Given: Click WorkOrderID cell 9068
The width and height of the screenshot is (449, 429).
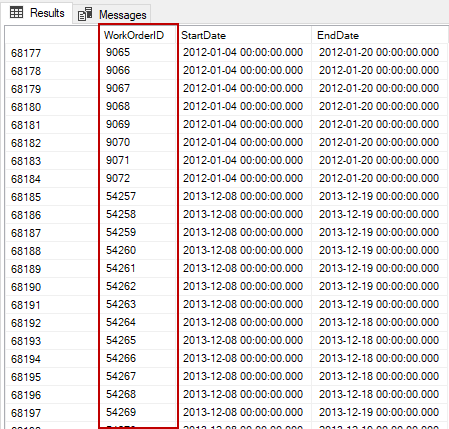Looking at the screenshot, I should click(137, 106).
